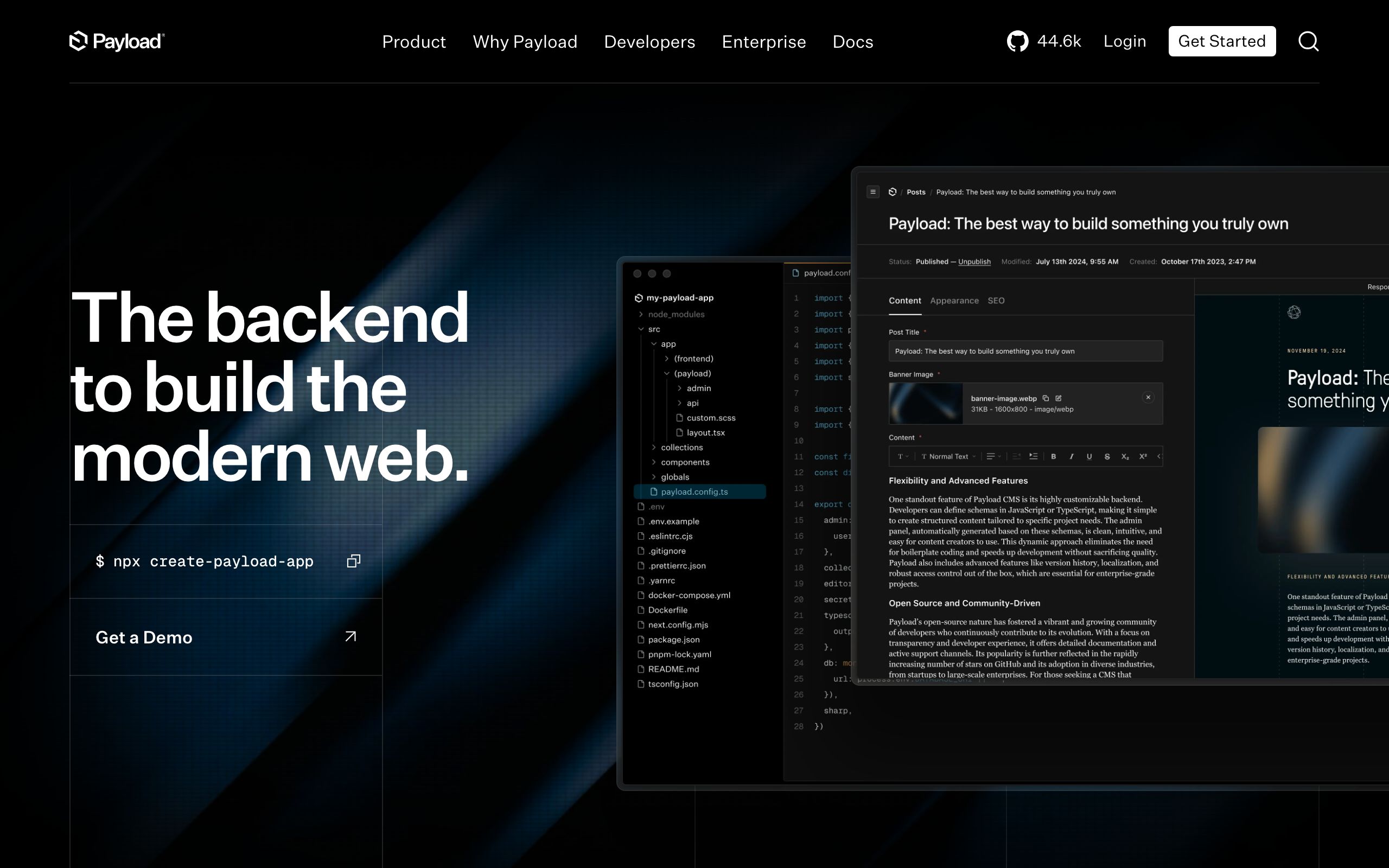Toggle bold in the content editor
The image size is (1389, 868).
[1053, 456]
